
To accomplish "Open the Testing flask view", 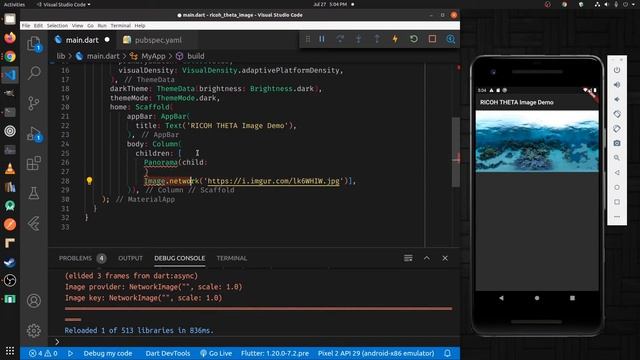I will tap(34, 193).
